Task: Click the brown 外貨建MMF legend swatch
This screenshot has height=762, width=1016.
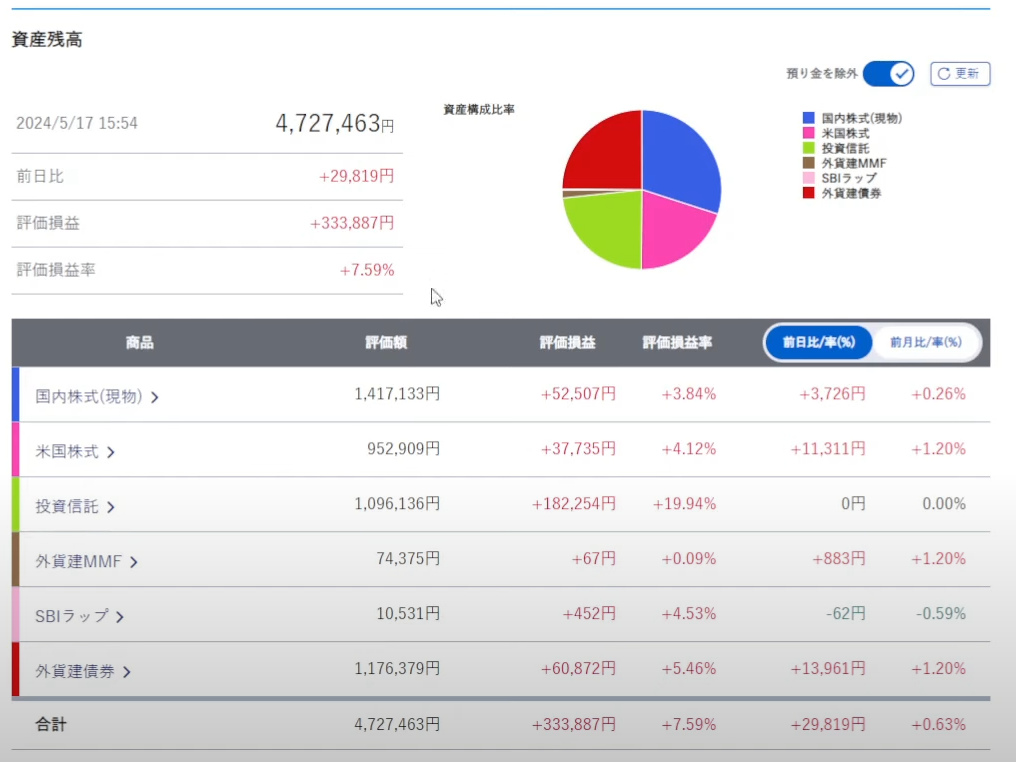Action: [x=808, y=163]
